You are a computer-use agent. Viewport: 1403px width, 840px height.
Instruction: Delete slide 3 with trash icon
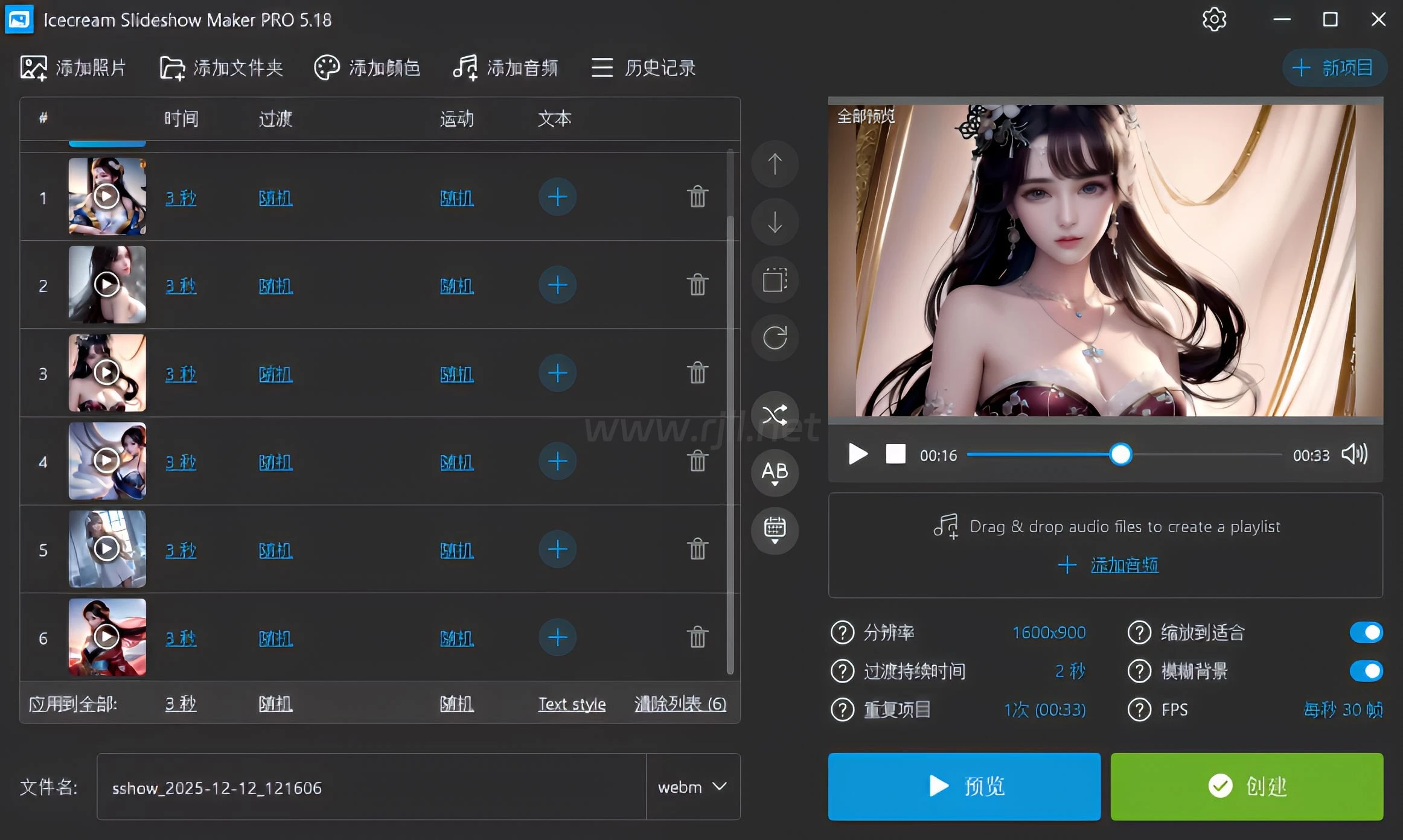[697, 373]
